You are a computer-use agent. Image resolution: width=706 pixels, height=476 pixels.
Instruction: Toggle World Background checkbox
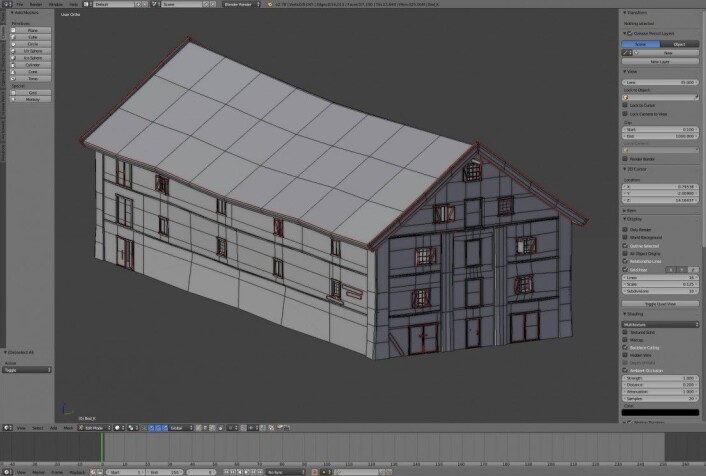pos(625,237)
